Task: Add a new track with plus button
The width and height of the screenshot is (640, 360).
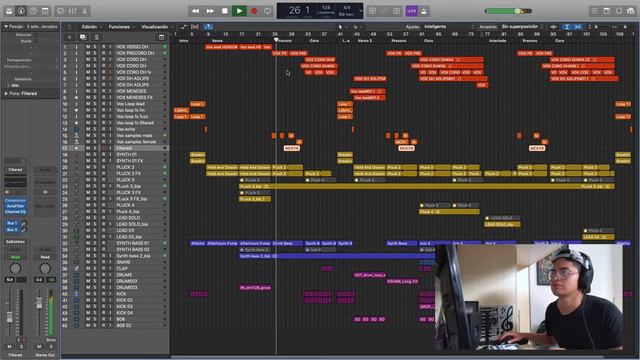Action: pyautogui.click(x=69, y=37)
